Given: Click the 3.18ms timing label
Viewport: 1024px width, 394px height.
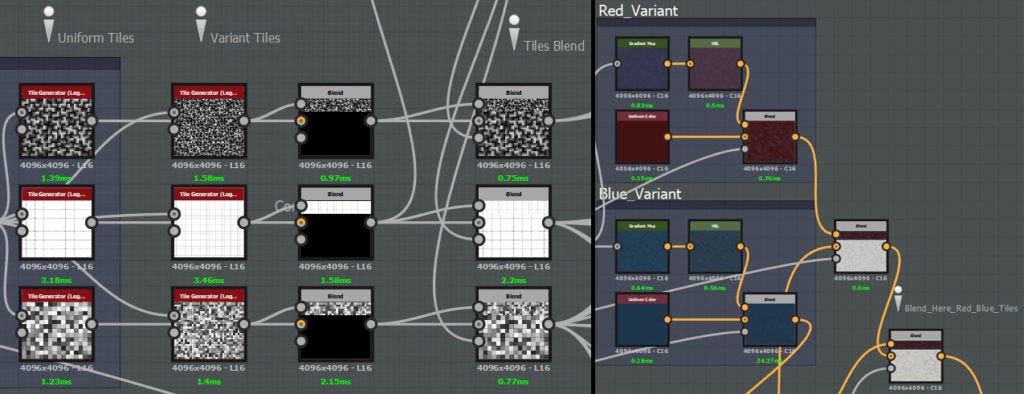Looking at the screenshot, I should [57, 280].
